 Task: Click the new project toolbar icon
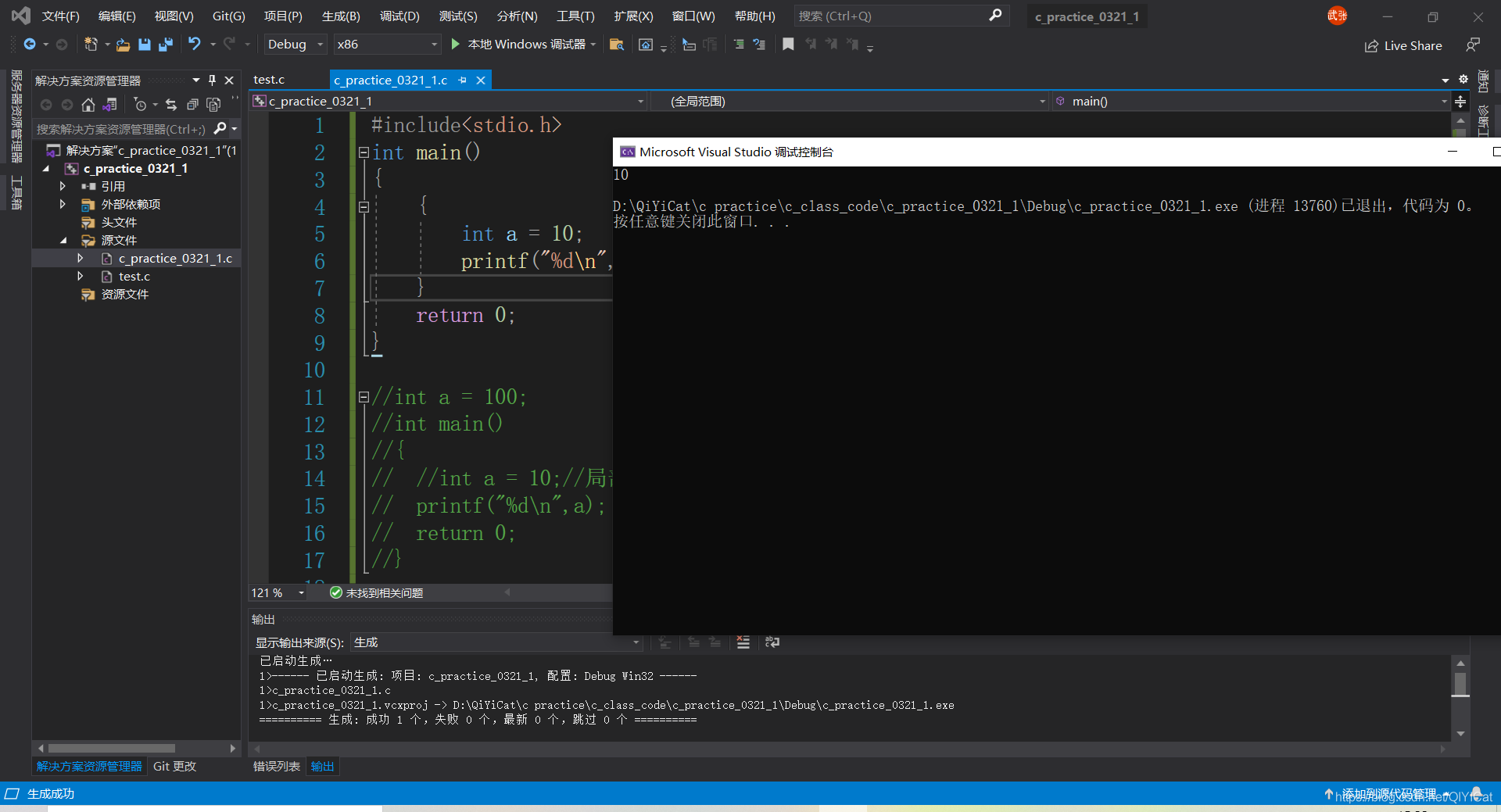[x=91, y=45]
